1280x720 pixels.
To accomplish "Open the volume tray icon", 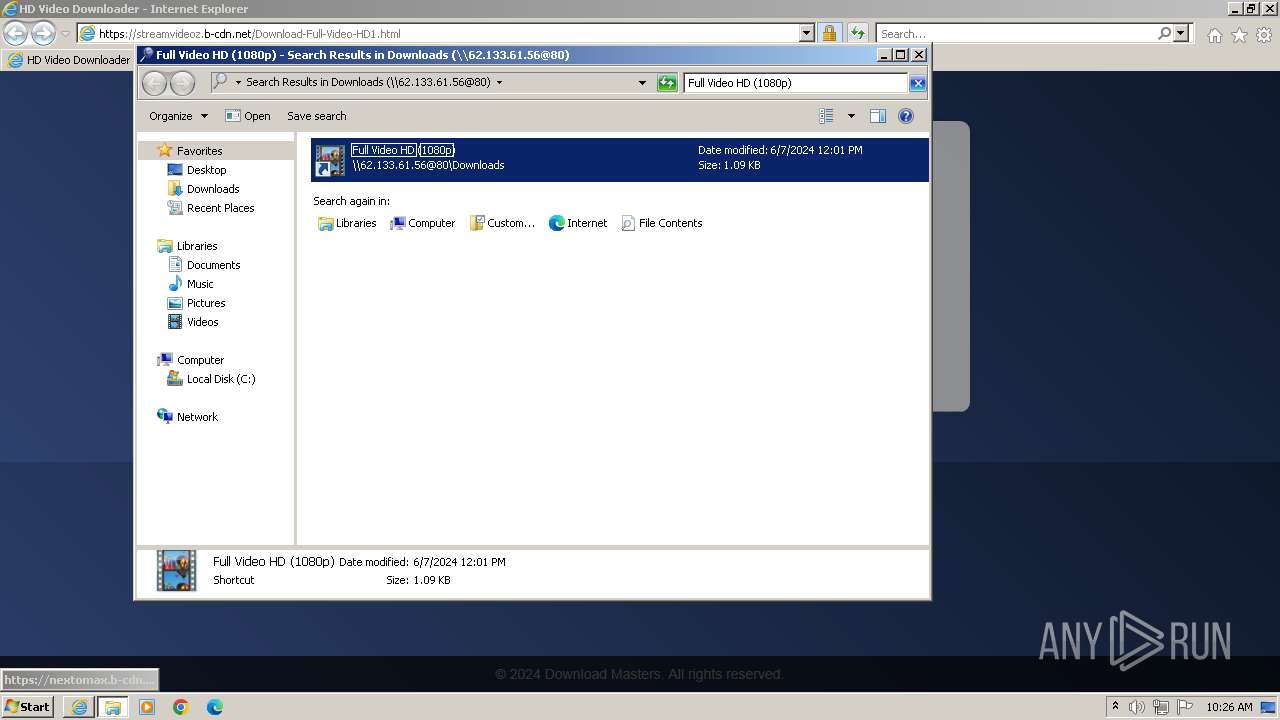I will click(x=1138, y=707).
